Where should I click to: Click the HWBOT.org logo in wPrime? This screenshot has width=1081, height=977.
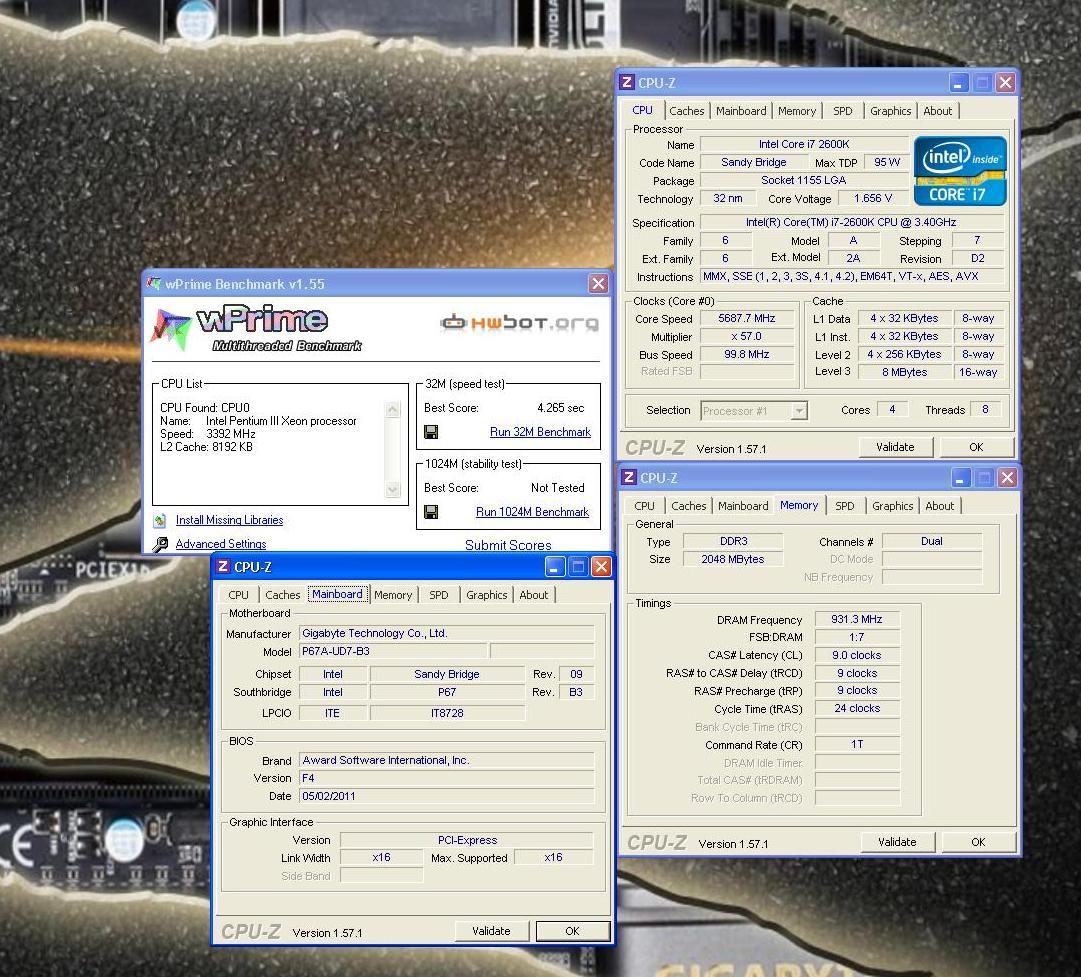coord(520,322)
